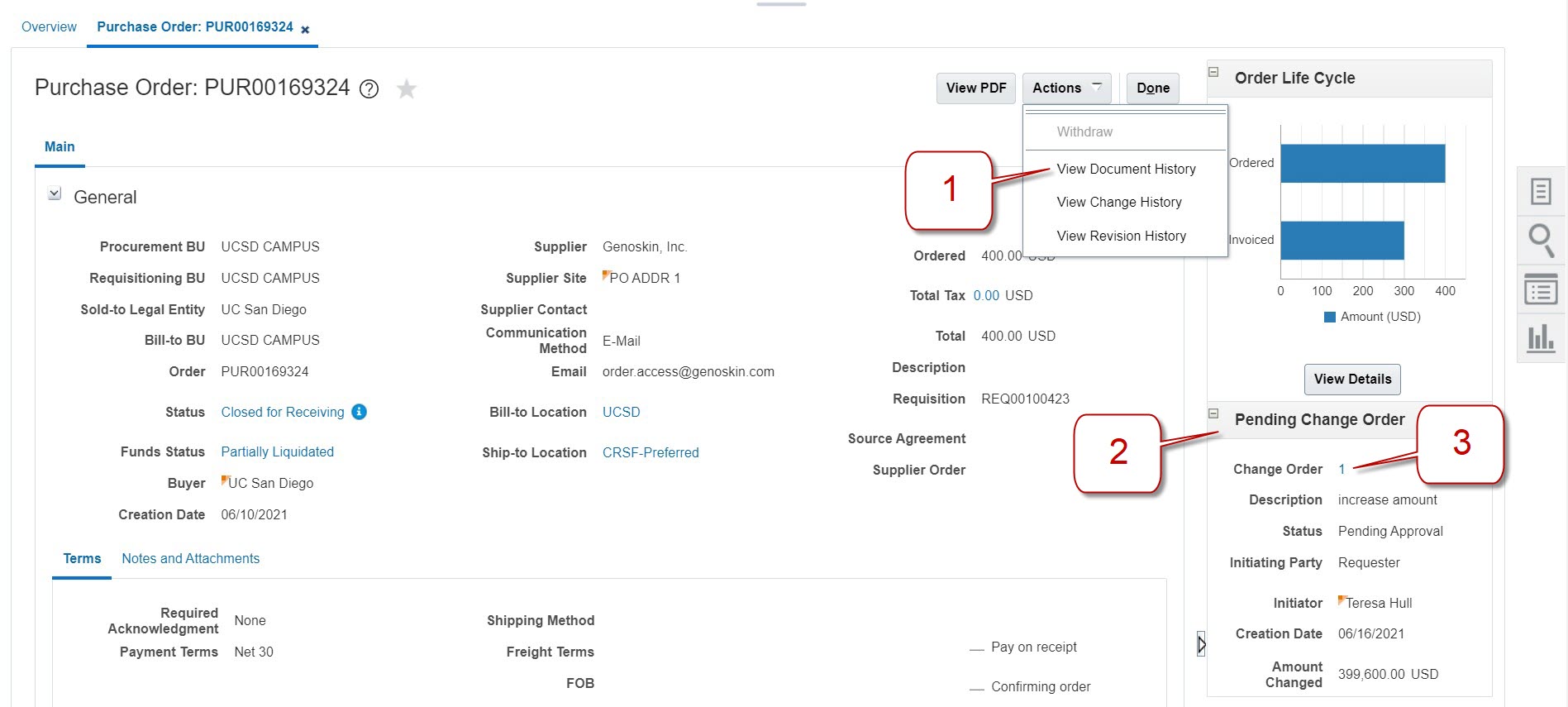Open the document icon in side panel
This screenshot has height=707, width=1568.
[x=1541, y=192]
